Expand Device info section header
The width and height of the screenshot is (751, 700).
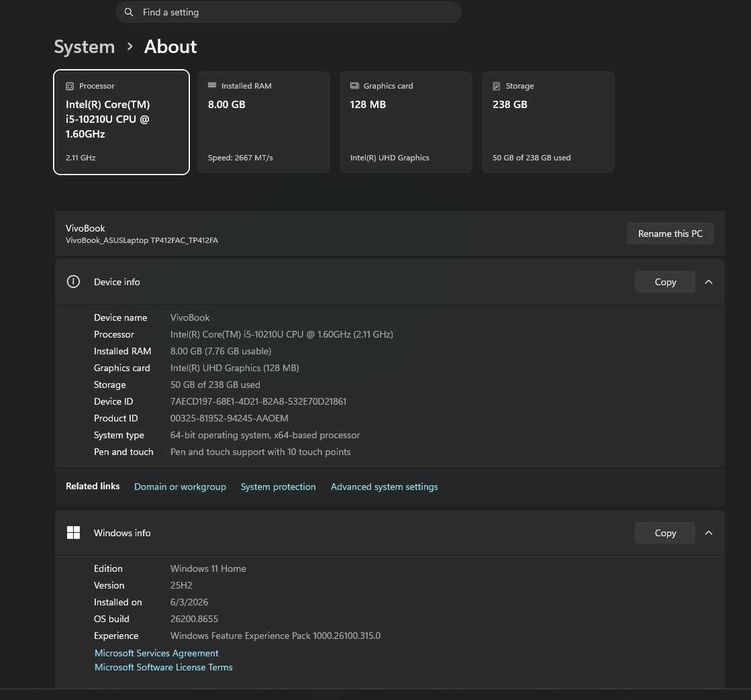pyautogui.click(x=389, y=282)
